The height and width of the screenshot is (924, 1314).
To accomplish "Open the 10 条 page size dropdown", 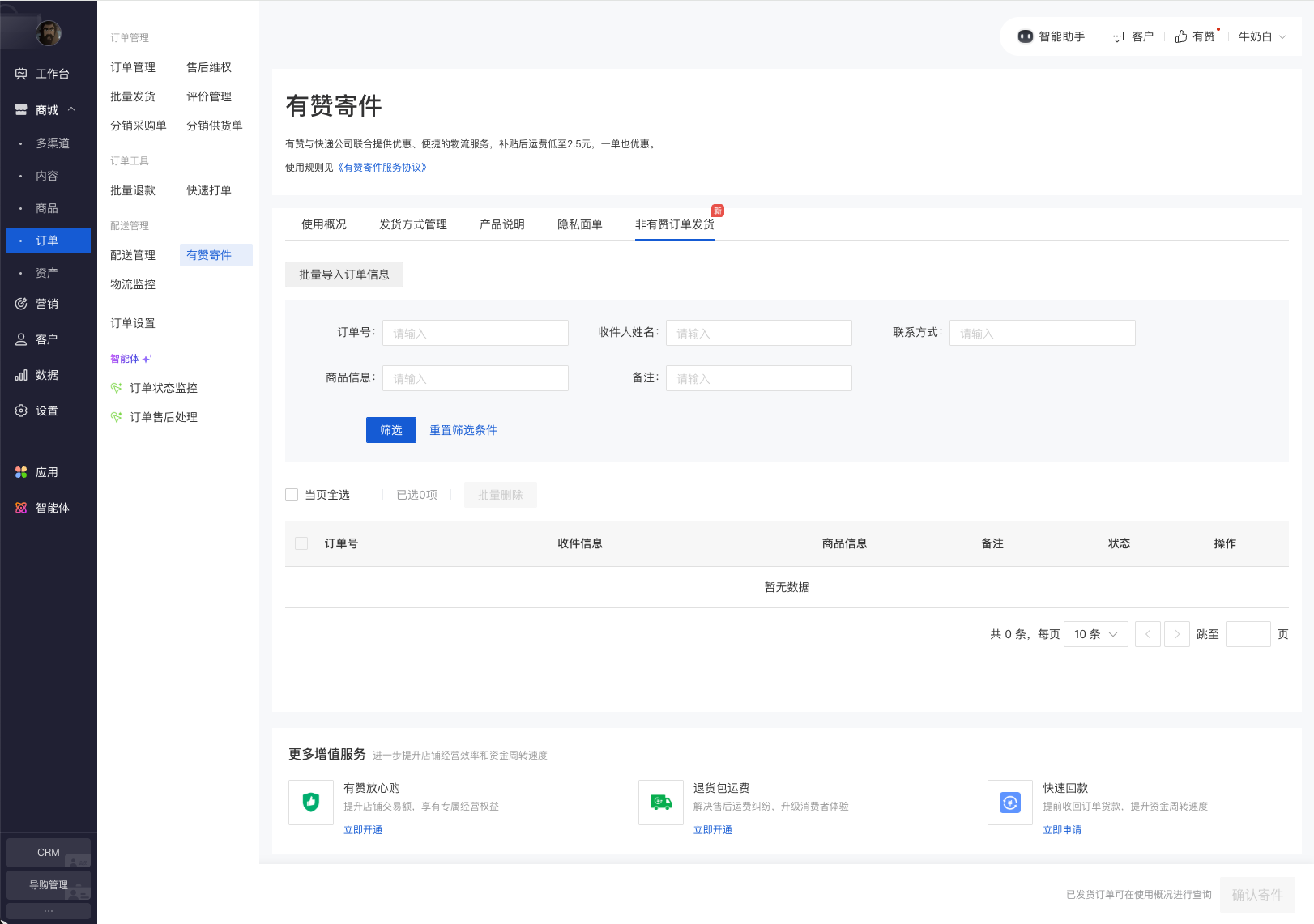I will coord(1095,634).
